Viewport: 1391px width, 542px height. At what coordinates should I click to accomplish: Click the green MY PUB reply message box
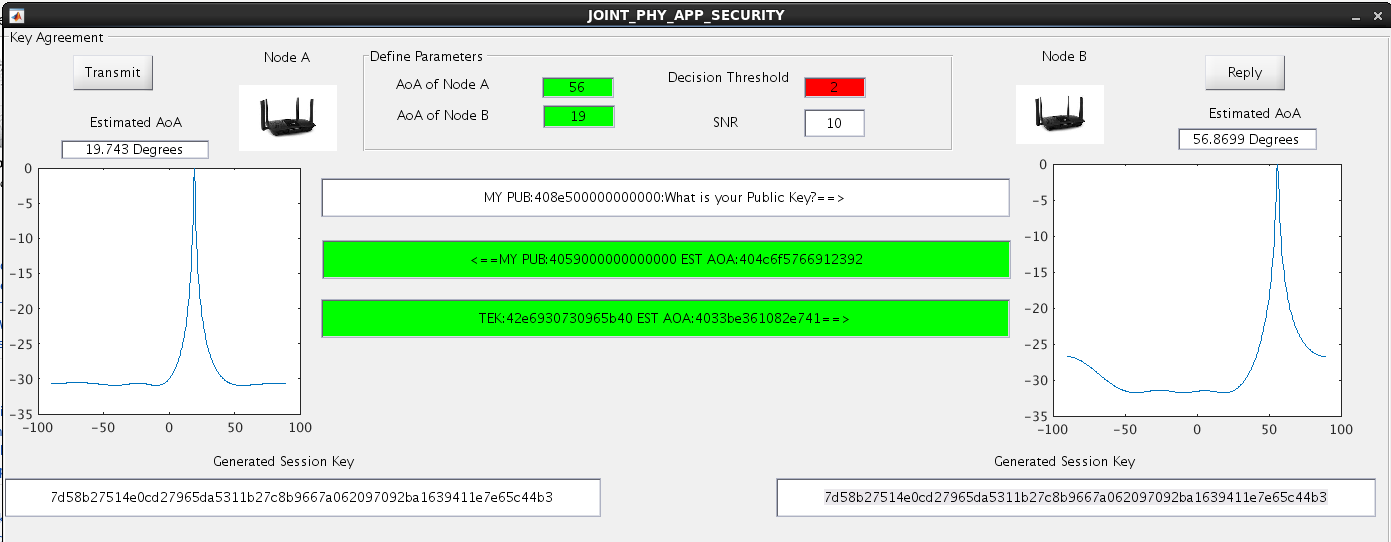665,259
